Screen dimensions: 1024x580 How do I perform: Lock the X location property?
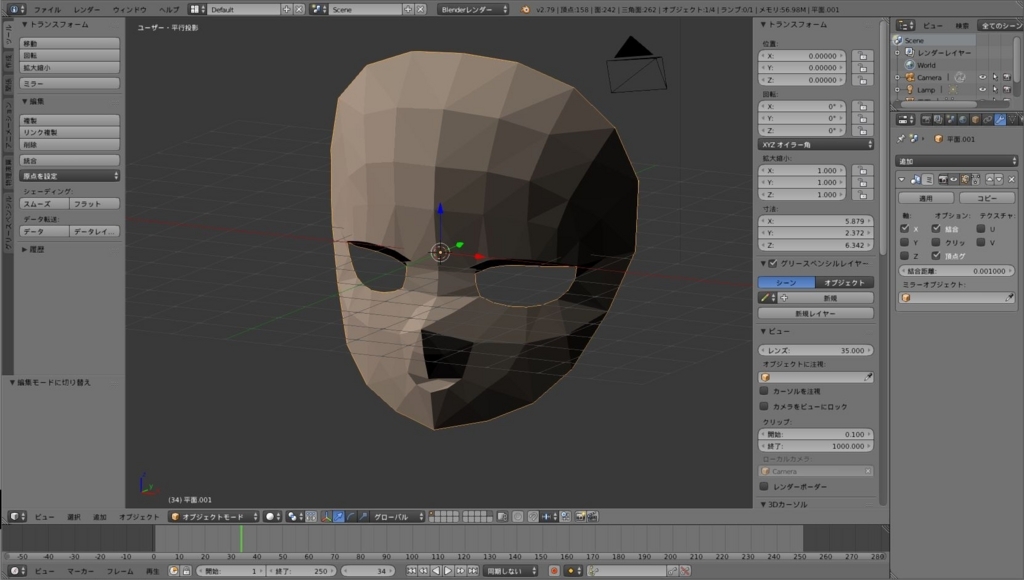pyautogui.click(x=862, y=56)
